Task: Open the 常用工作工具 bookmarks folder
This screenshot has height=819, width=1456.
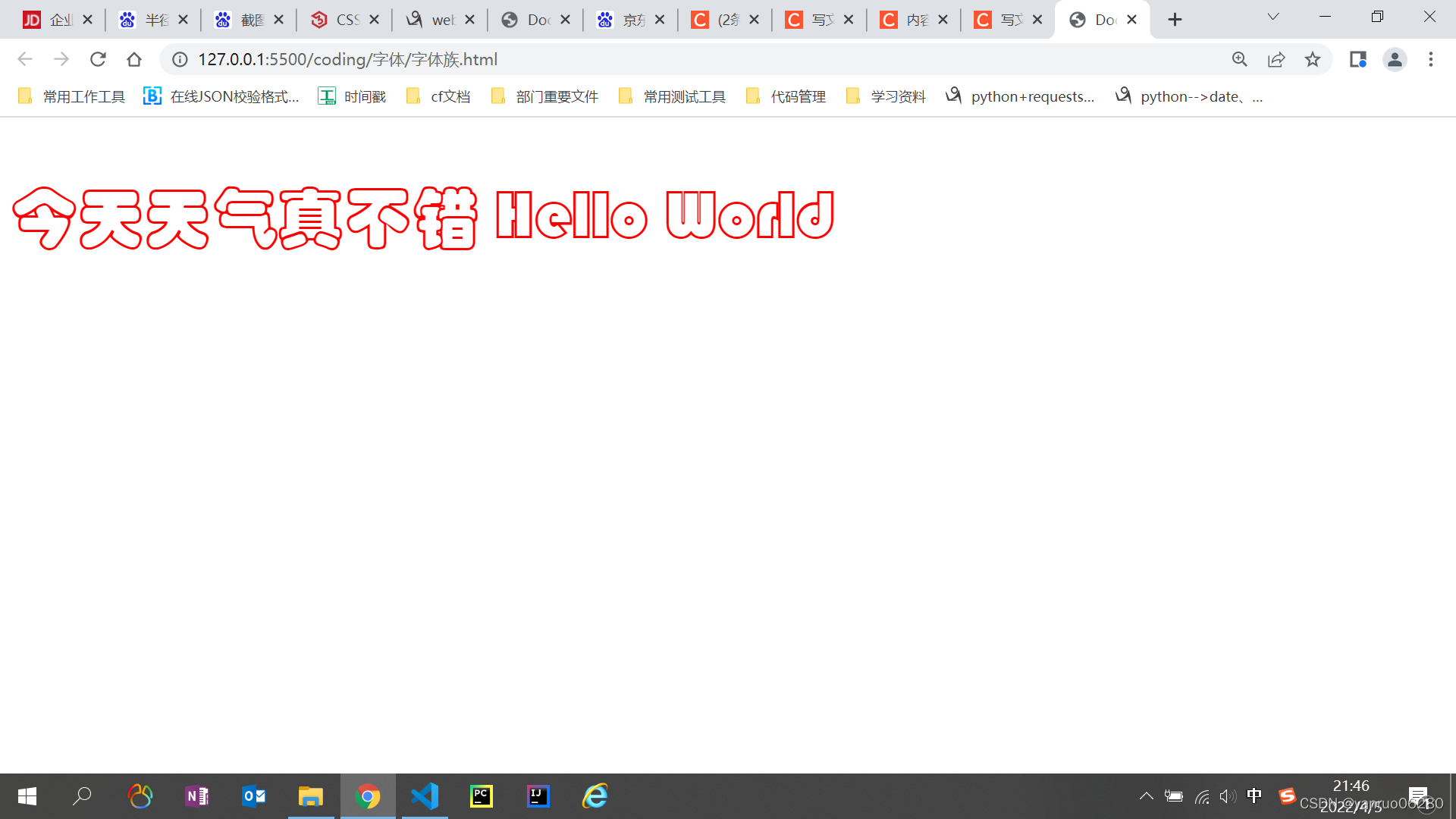Action: 71,96
